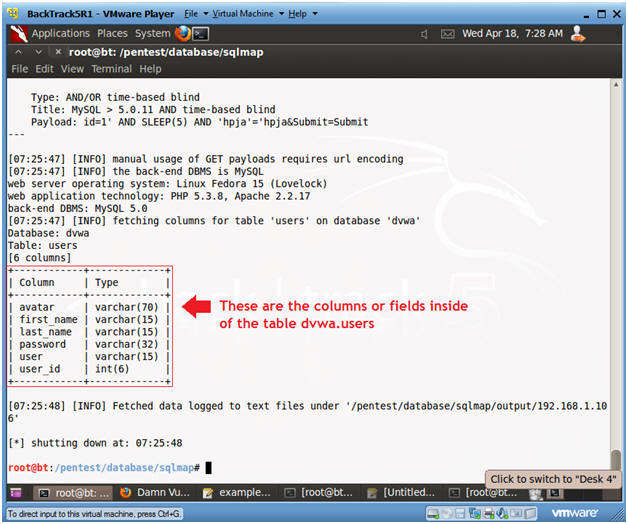Open the Virtual Machine dropdown menu
This screenshot has height=524, width=628.
[x=248, y=14]
